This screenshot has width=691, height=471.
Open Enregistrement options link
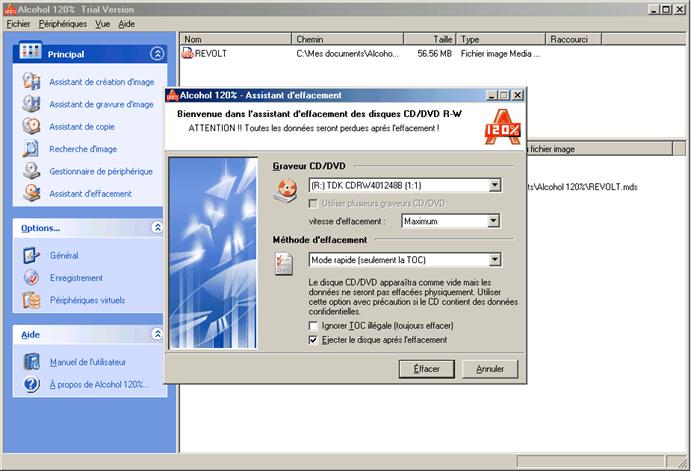point(76,278)
